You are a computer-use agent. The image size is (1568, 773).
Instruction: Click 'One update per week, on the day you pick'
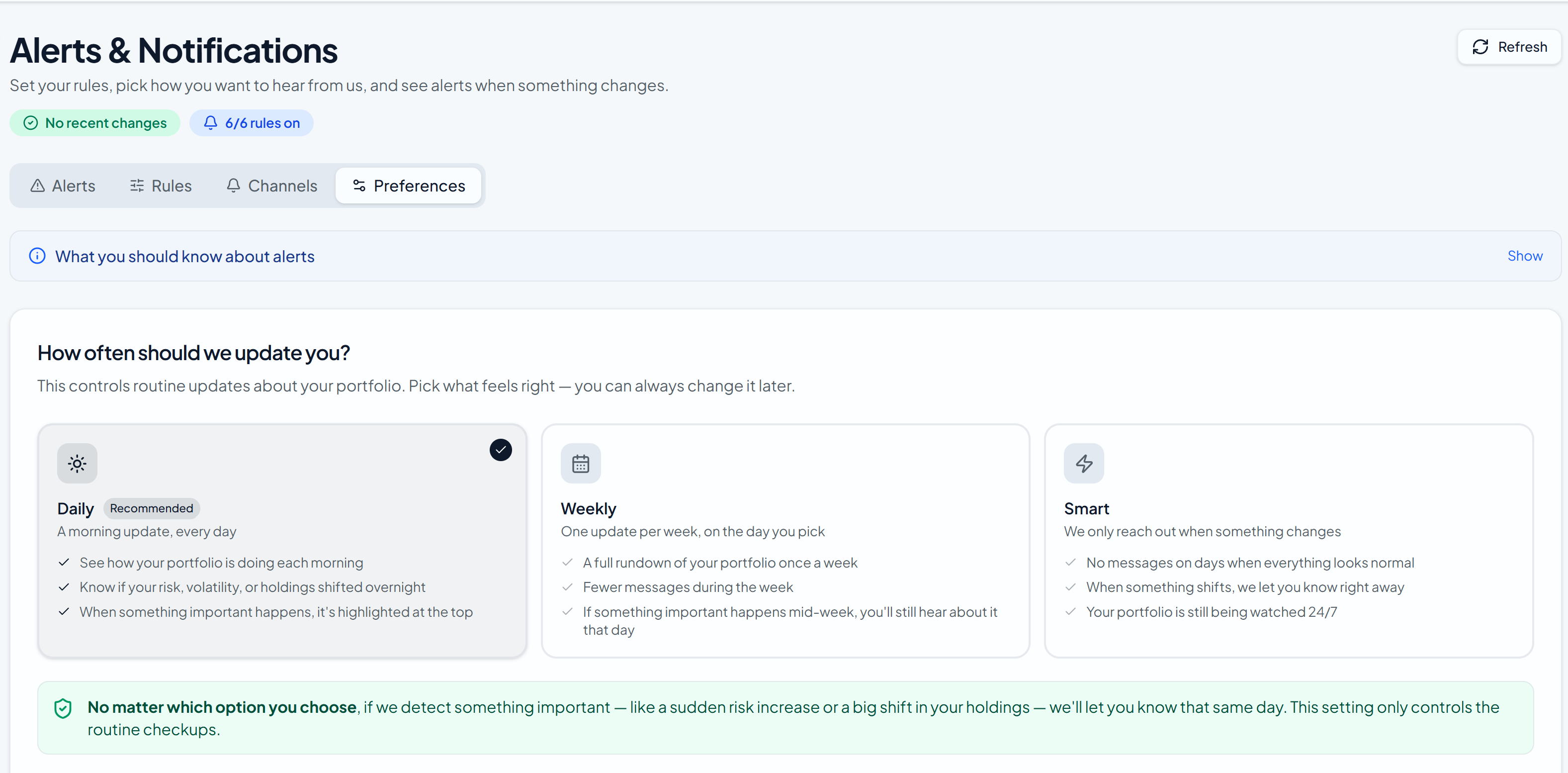tap(693, 532)
